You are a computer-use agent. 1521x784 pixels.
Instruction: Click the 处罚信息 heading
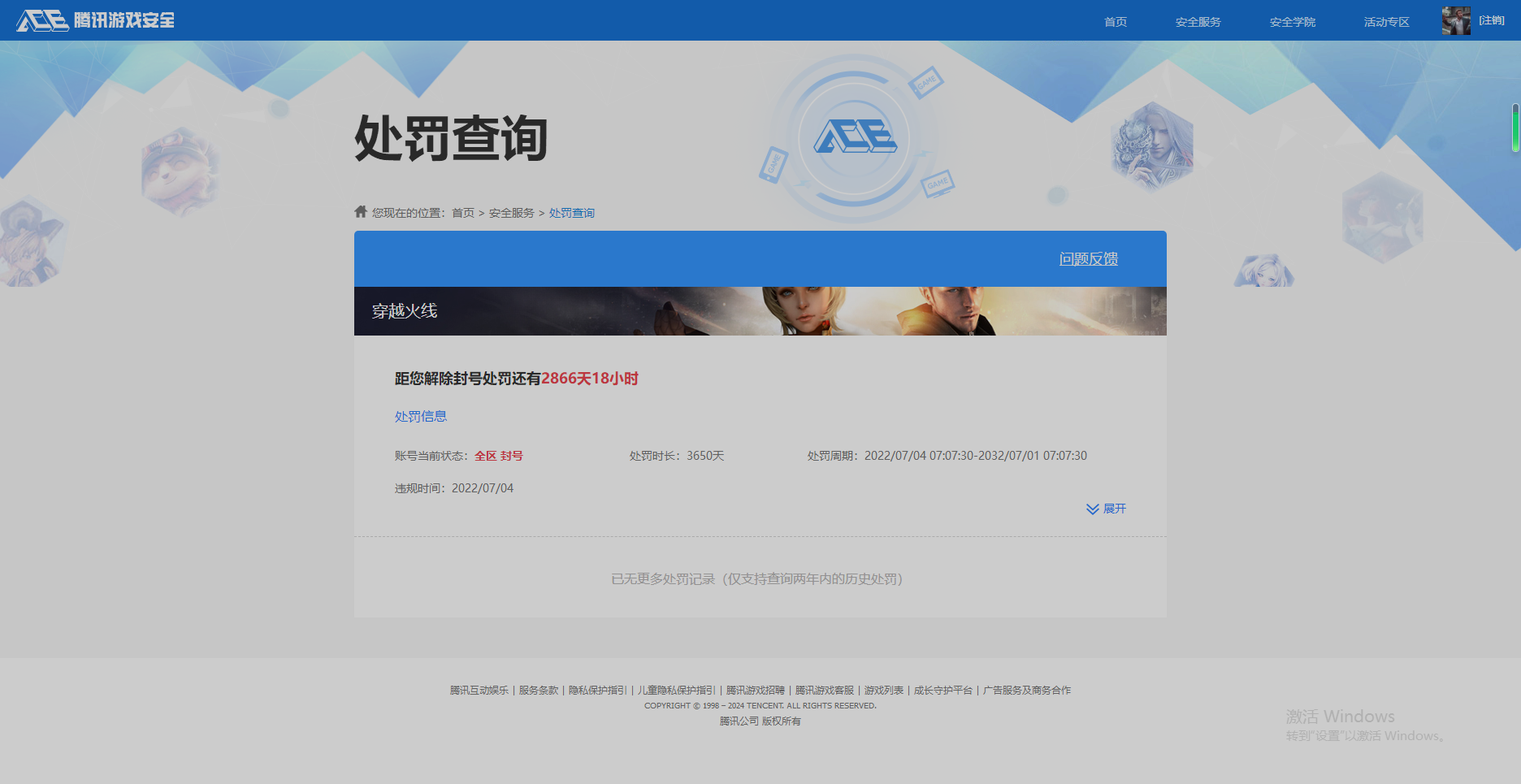[420, 416]
